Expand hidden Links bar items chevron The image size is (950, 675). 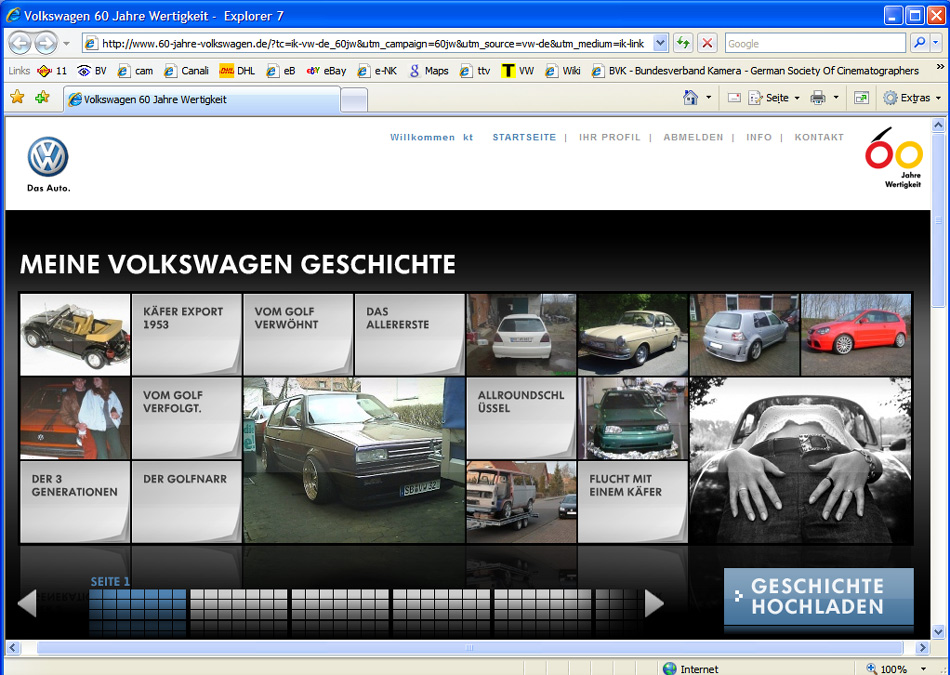[x=940, y=67]
